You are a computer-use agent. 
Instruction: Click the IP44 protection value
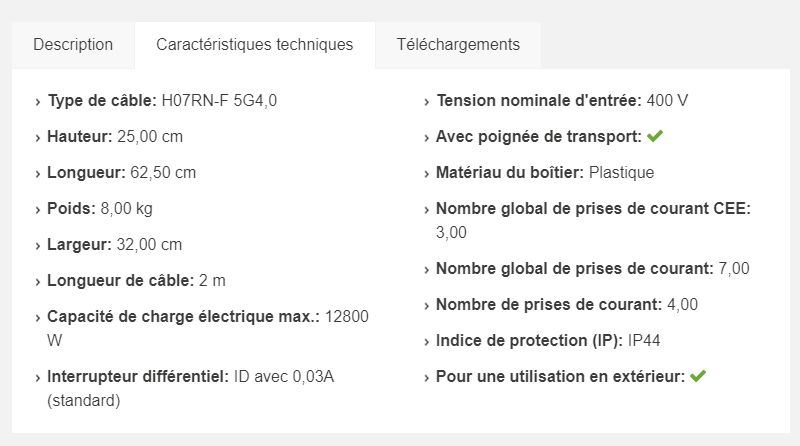644,340
